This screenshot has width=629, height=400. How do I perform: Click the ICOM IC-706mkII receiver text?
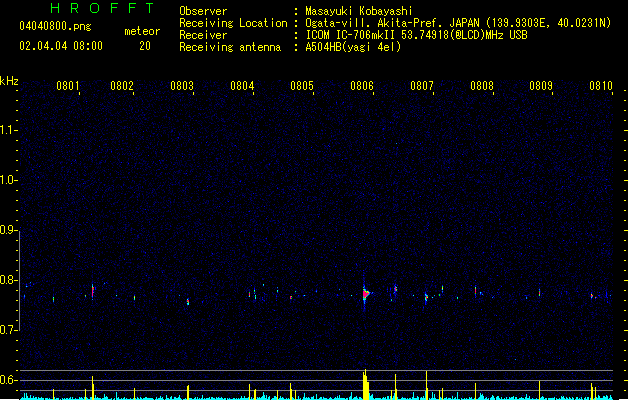click(x=416, y=35)
